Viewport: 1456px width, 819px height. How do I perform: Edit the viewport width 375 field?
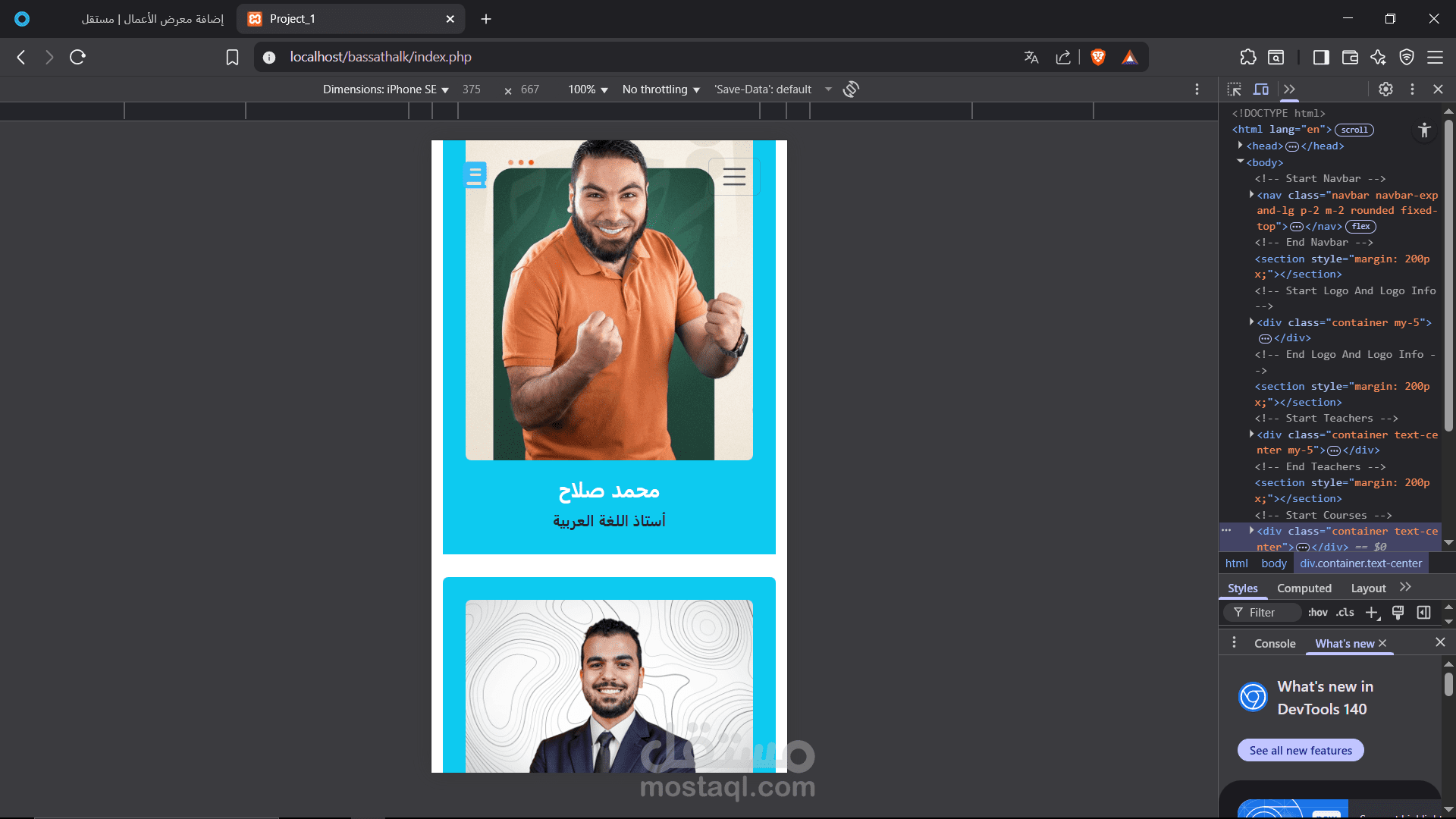coord(472,89)
